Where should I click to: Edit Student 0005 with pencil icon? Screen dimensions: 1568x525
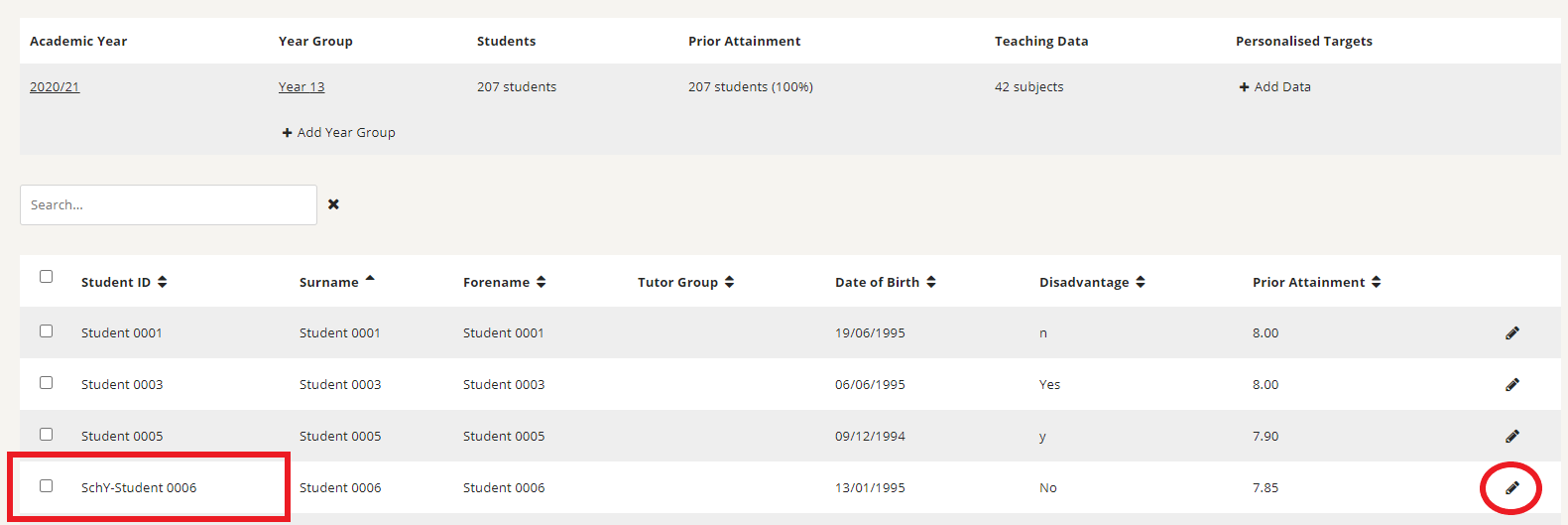click(x=1511, y=437)
